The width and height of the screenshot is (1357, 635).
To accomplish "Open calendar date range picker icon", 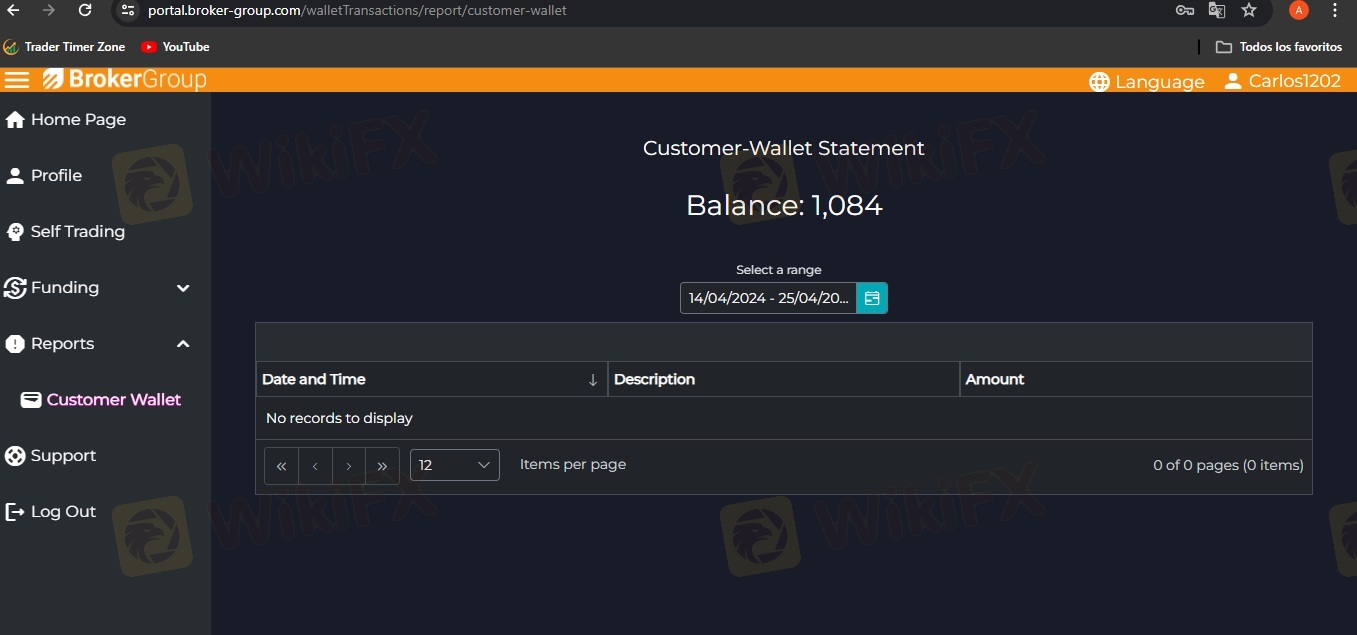I will pos(872,298).
